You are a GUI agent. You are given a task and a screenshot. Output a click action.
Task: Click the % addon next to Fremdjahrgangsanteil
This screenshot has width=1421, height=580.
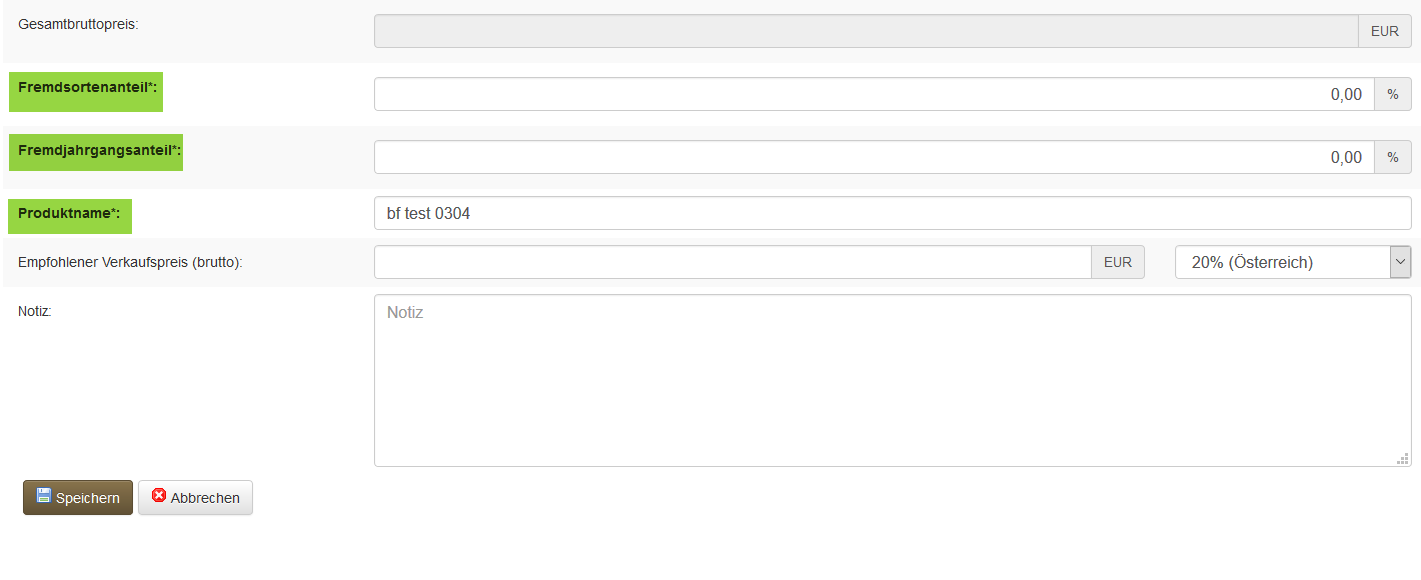pos(1392,157)
